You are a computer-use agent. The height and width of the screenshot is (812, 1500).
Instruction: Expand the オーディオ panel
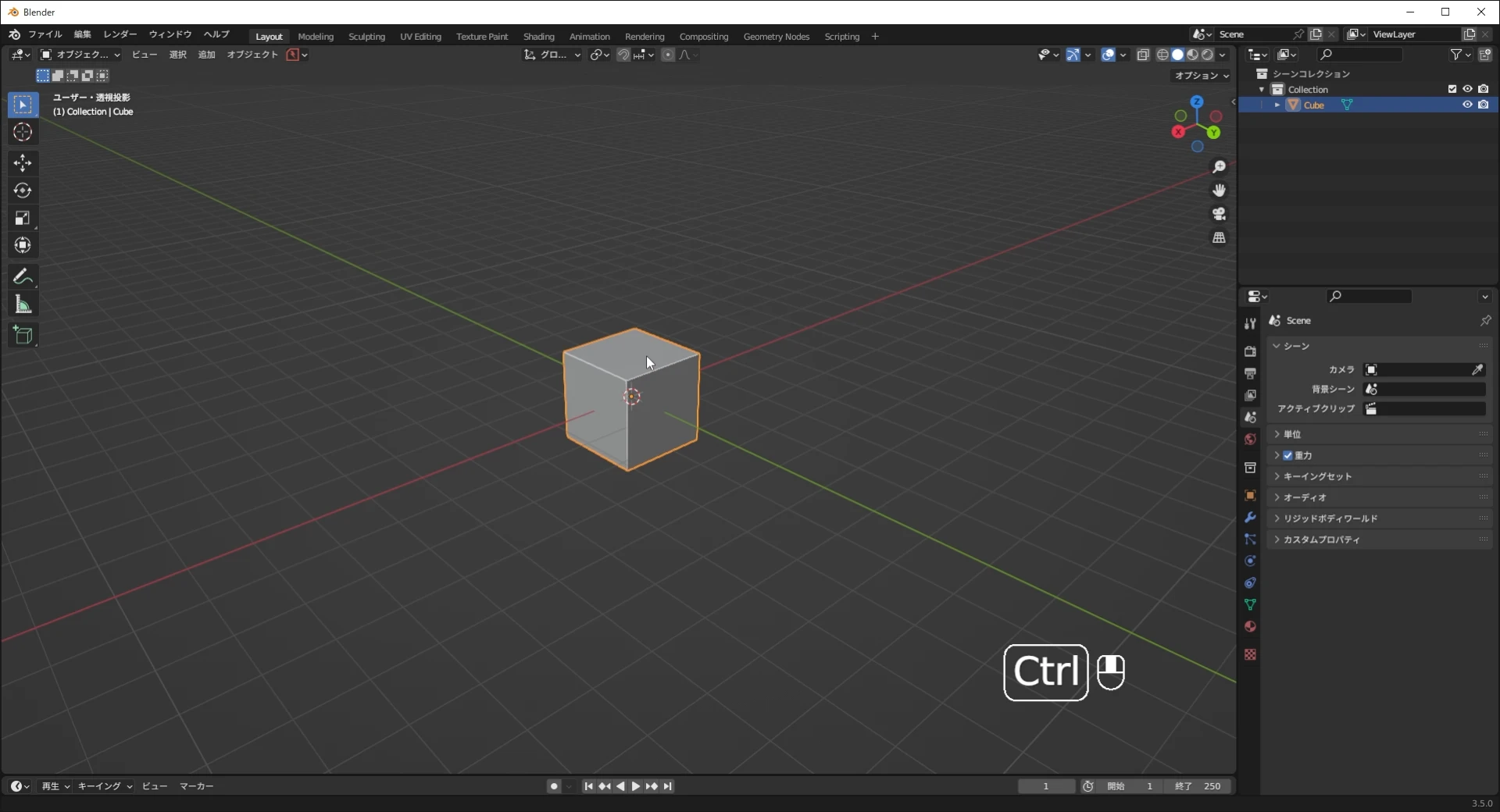[x=1379, y=497]
